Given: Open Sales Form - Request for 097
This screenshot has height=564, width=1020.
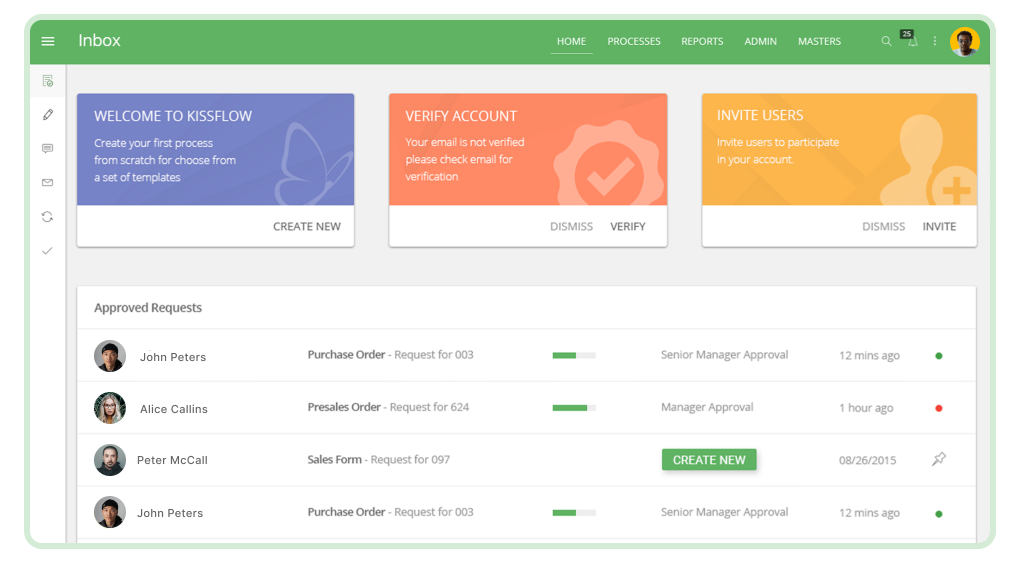Looking at the screenshot, I should (x=379, y=460).
